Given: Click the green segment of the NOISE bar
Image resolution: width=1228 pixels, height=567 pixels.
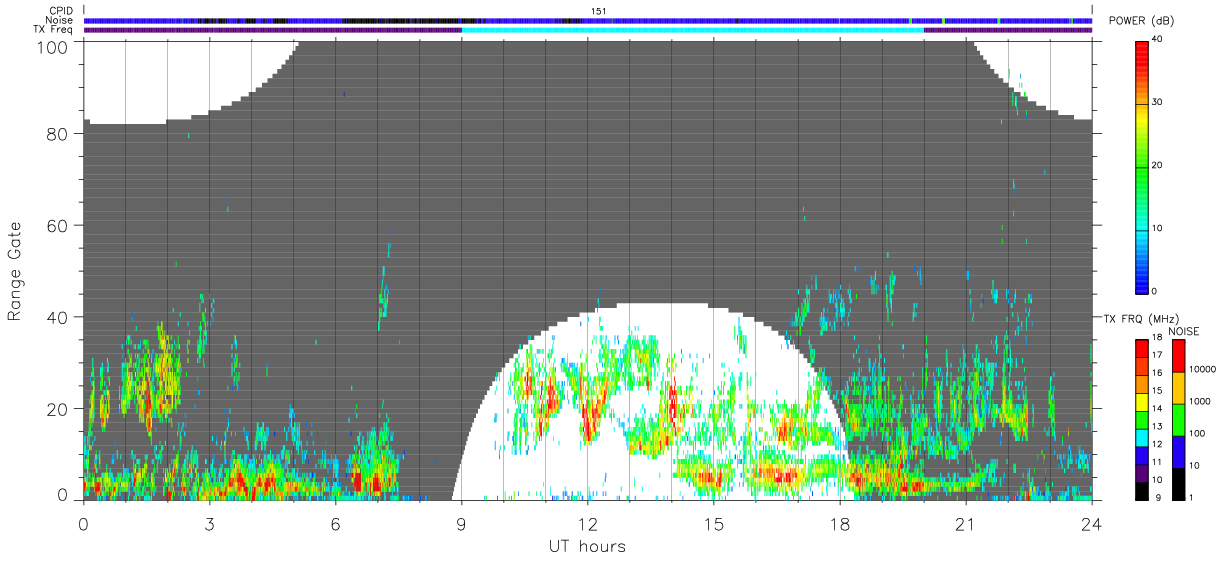Looking at the screenshot, I should (1179, 420).
